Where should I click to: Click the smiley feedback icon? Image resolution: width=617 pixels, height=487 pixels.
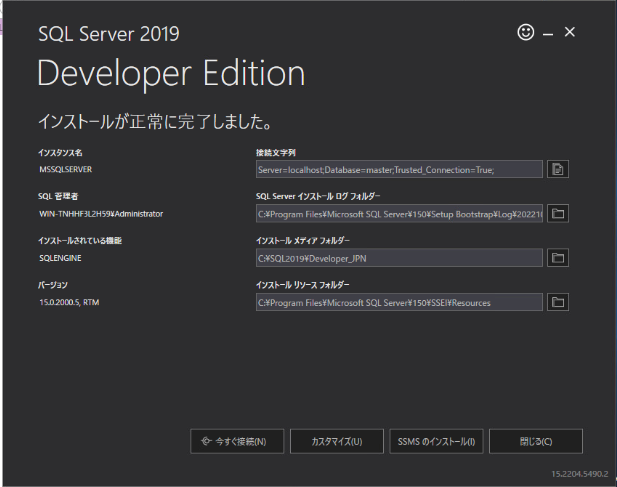point(526,32)
